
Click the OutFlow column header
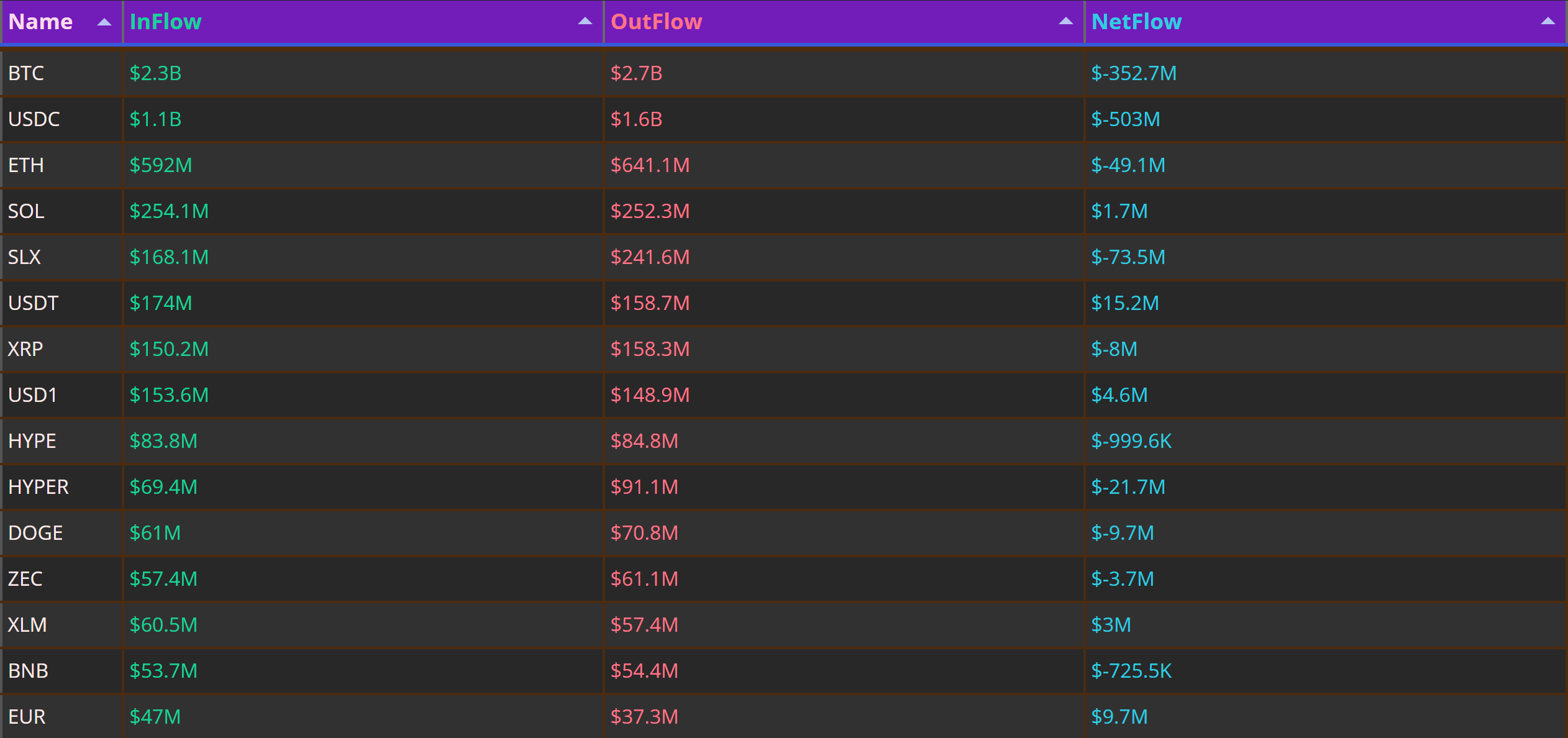[844, 22]
